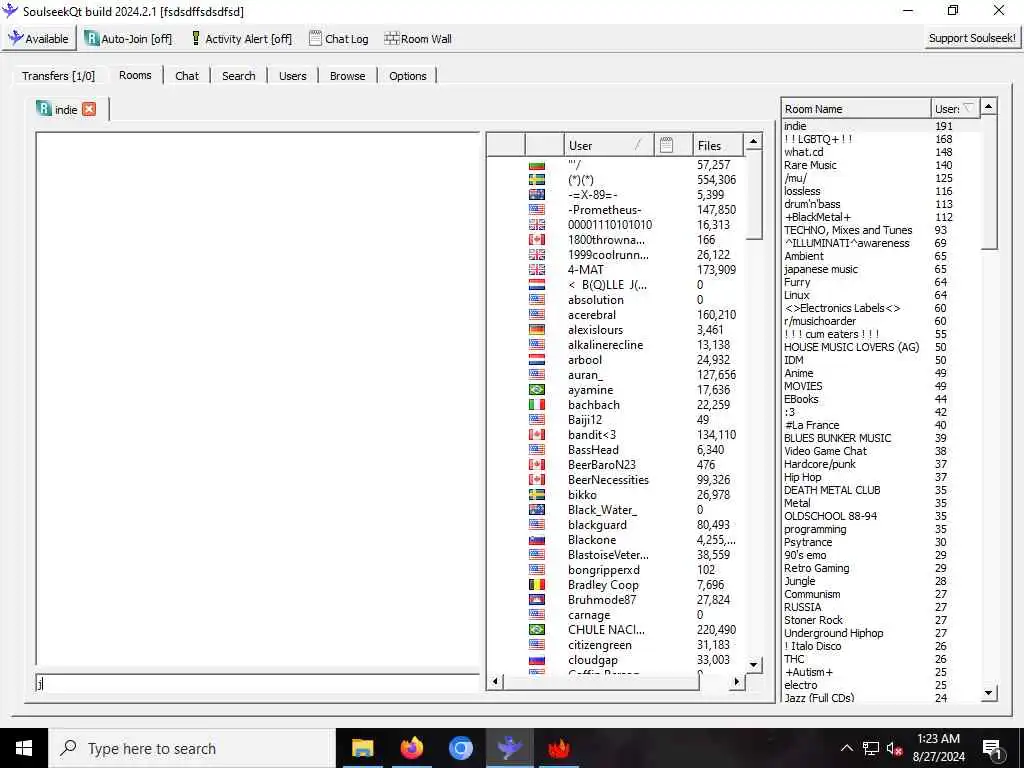Image resolution: width=1024 pixels, height=768 pixels.
Task: Switch to Transfers [1/0] tab
Action: 58,76
